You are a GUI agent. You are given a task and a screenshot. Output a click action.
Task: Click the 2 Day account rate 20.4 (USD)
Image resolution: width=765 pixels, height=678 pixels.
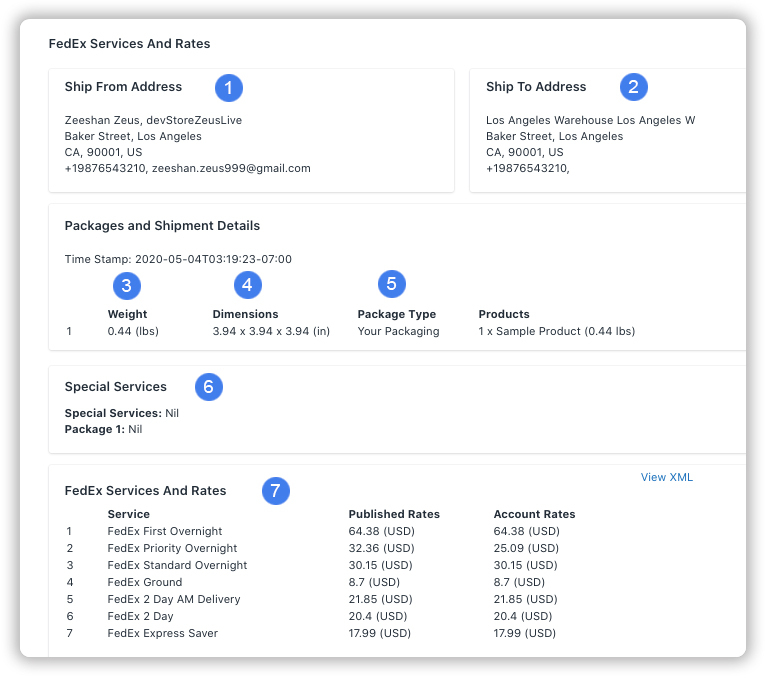(x=523, y=616)
